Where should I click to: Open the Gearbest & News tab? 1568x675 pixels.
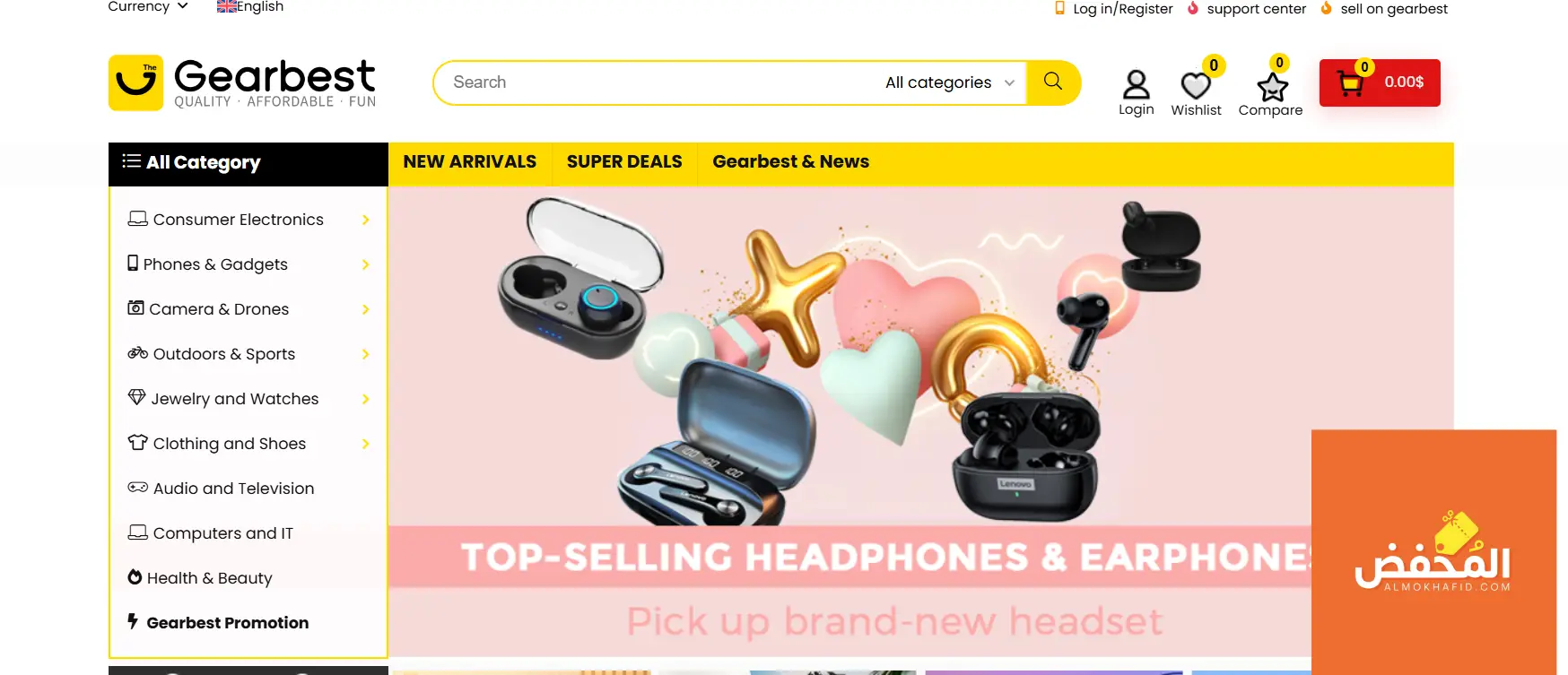(x=790, y=162)
